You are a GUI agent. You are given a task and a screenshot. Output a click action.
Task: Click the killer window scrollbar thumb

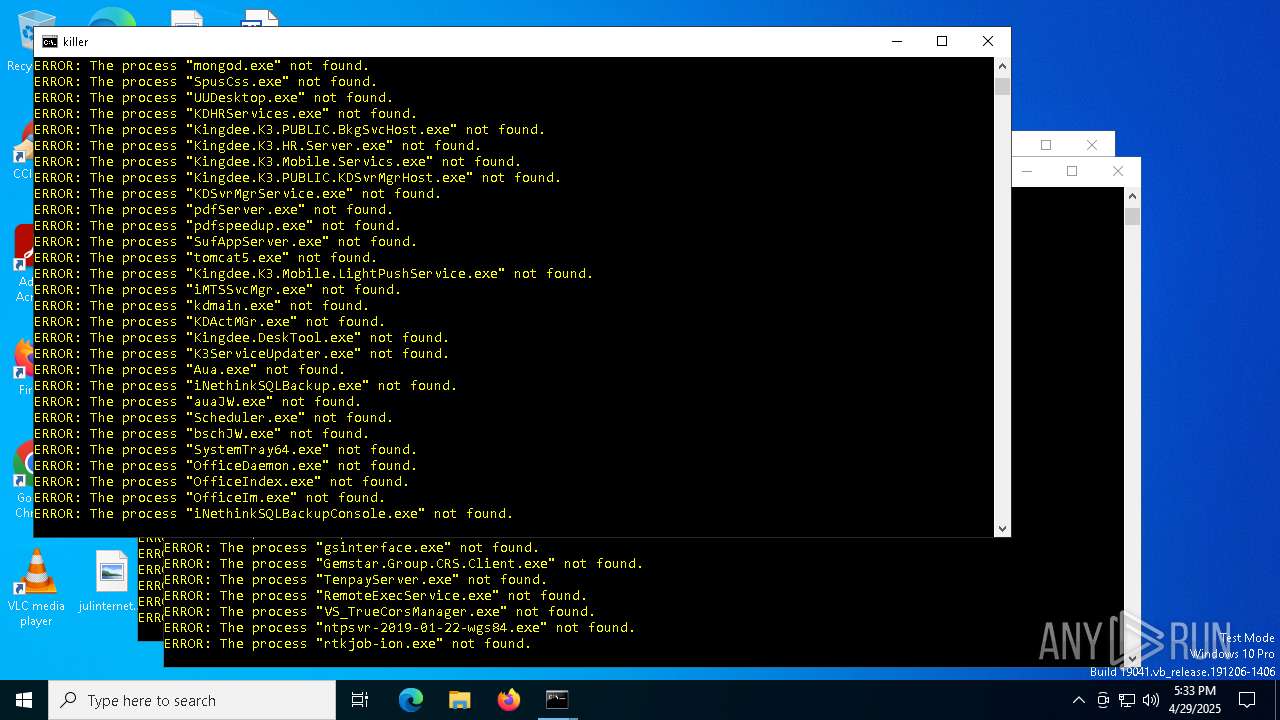(1002, 86)
